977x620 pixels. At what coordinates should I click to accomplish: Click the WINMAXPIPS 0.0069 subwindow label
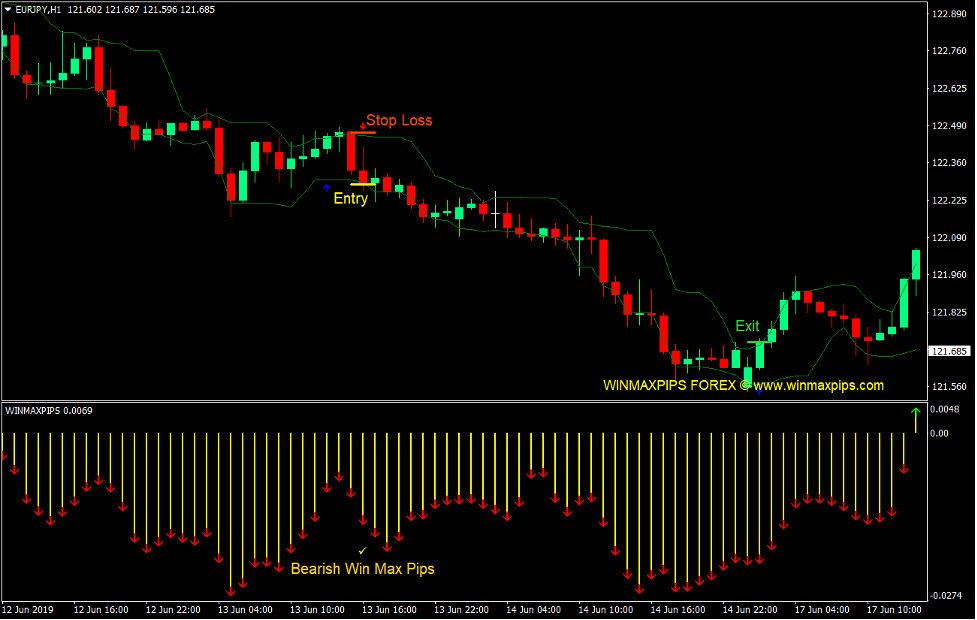point(47,409)
